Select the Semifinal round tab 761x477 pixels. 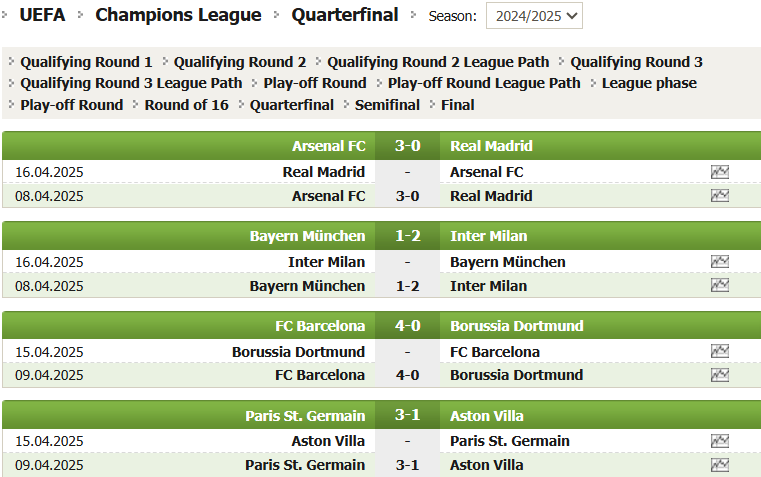[x=387, y=105]
